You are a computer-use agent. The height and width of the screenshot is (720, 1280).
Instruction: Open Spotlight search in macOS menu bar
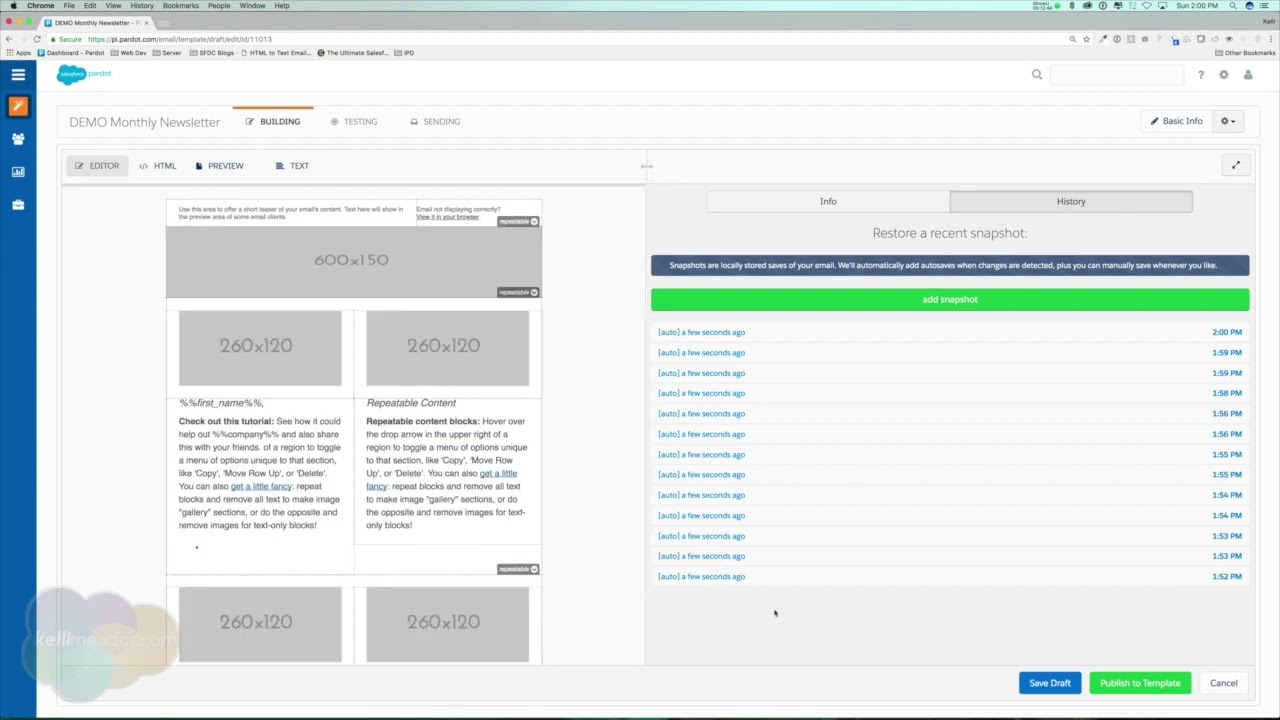click(x=1233, y=6)
